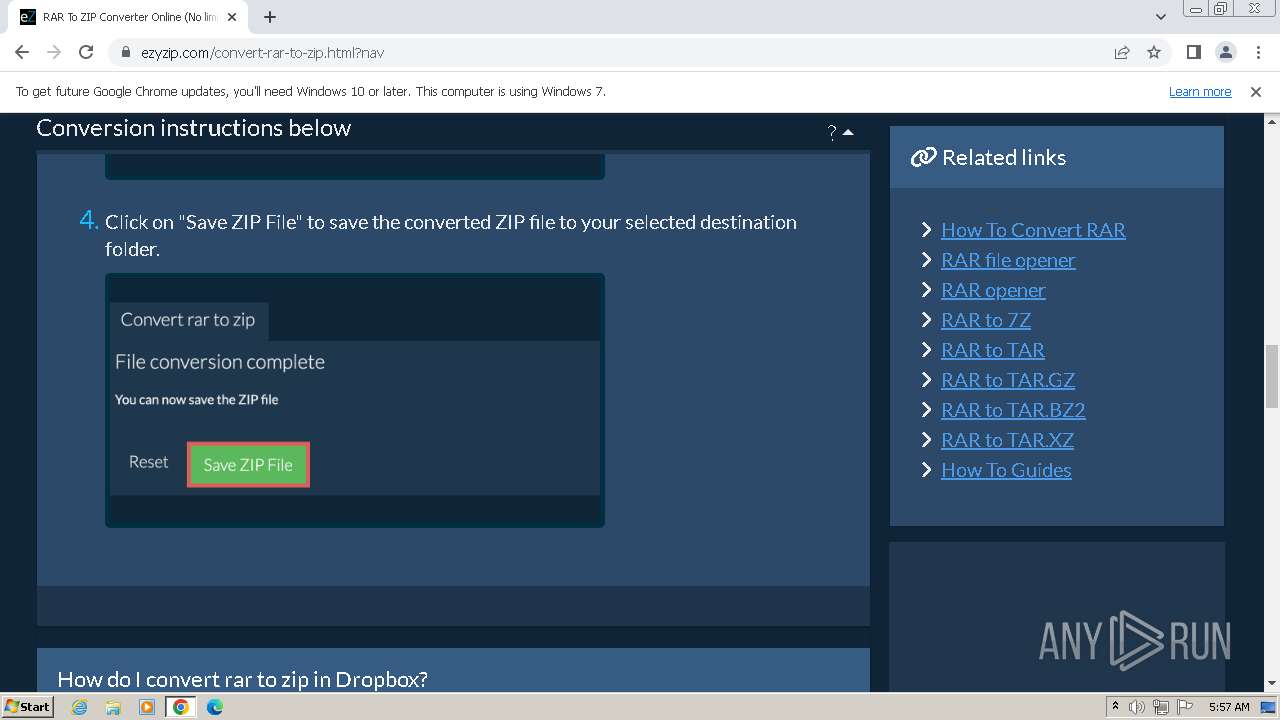Bookmark this page with star

pos(1154,52)
